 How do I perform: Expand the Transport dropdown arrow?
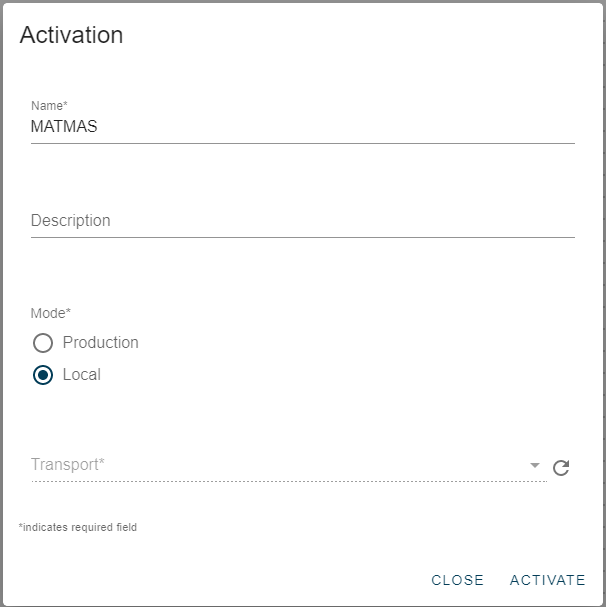click(x=535, y=466)
